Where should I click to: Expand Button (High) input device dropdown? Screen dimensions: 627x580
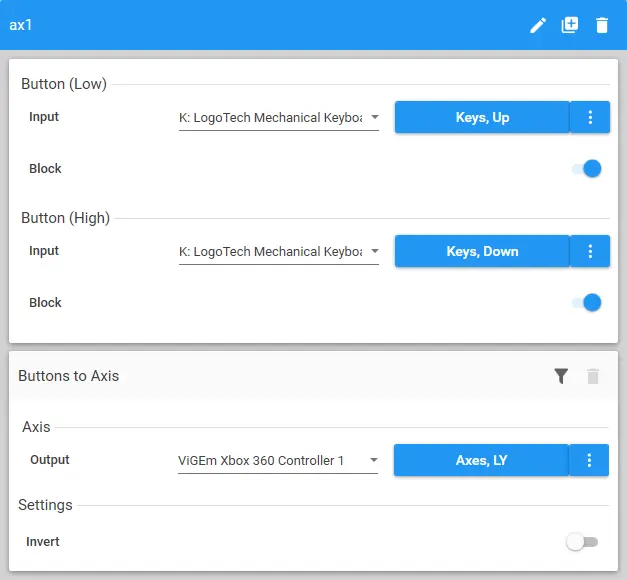tap(278, 252)
